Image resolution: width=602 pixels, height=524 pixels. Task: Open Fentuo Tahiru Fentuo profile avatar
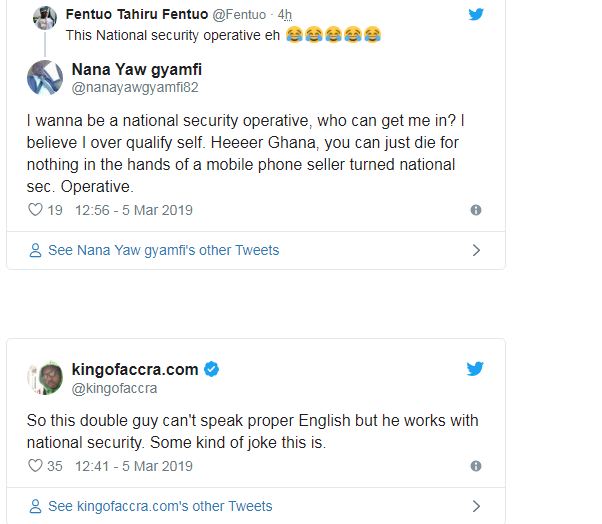tap(44, 16)
